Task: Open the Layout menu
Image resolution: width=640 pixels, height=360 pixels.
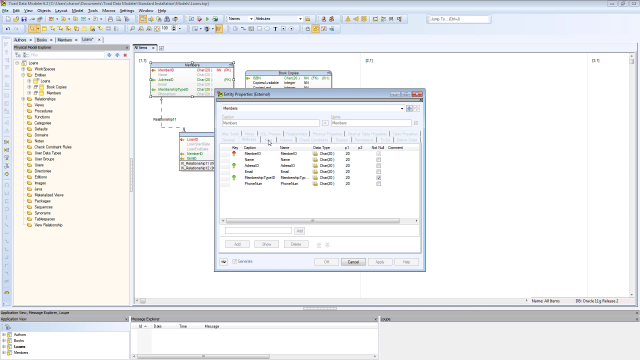Action: coord(61,11)
